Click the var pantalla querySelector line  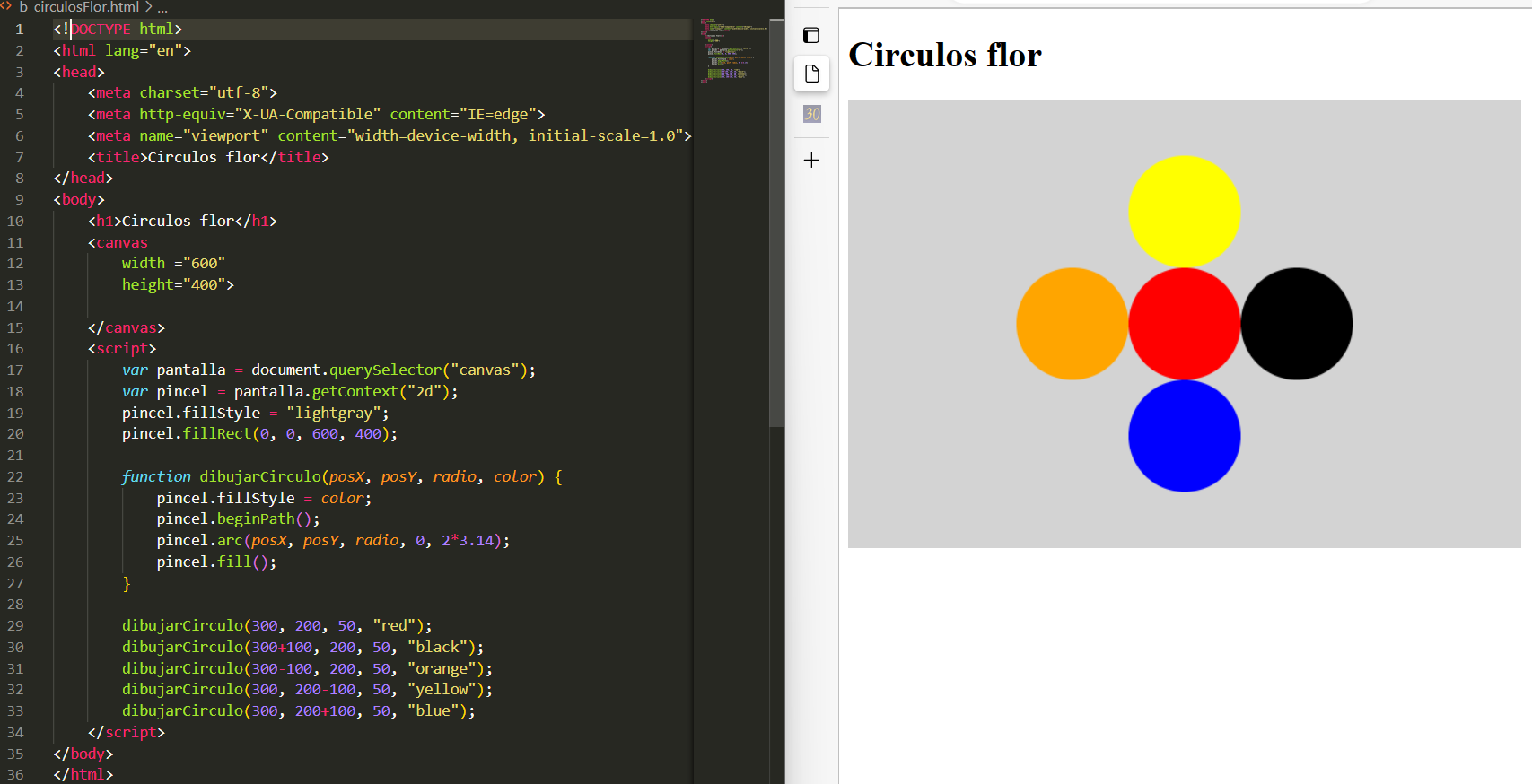328,370
